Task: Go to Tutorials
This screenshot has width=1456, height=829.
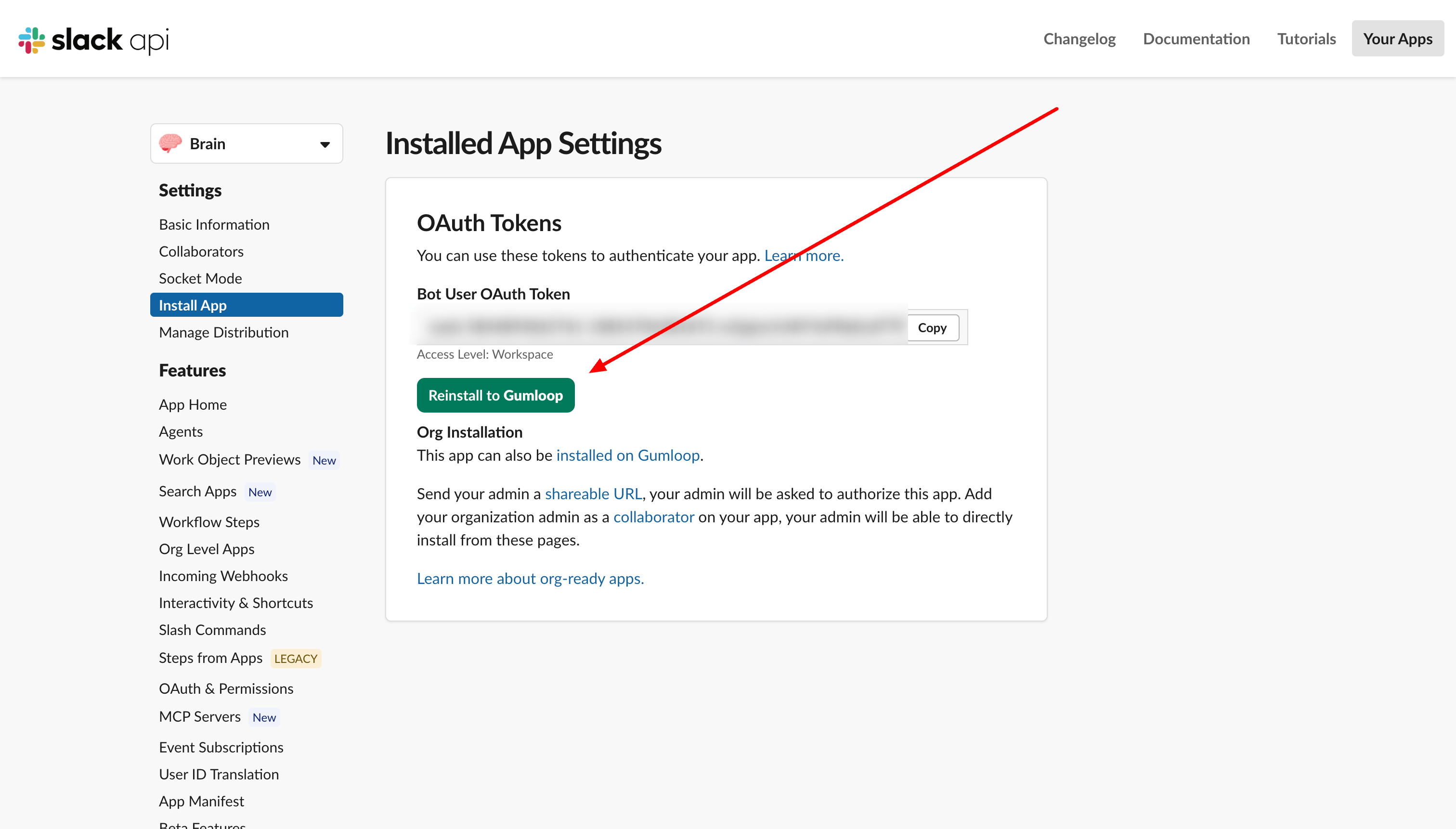Action: [1306, 39]
